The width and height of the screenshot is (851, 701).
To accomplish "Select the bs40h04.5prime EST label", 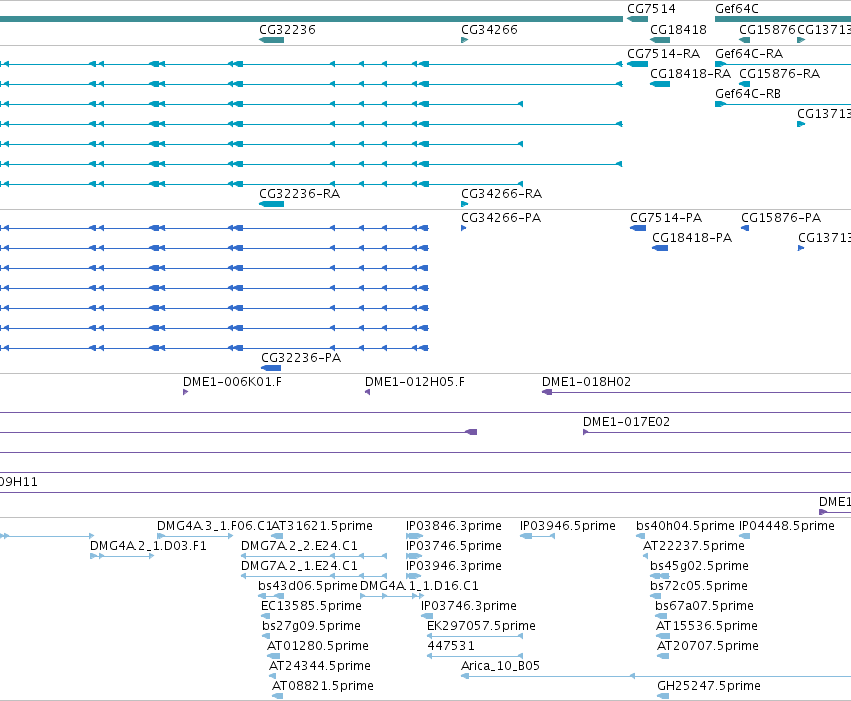I will [685, 526].
